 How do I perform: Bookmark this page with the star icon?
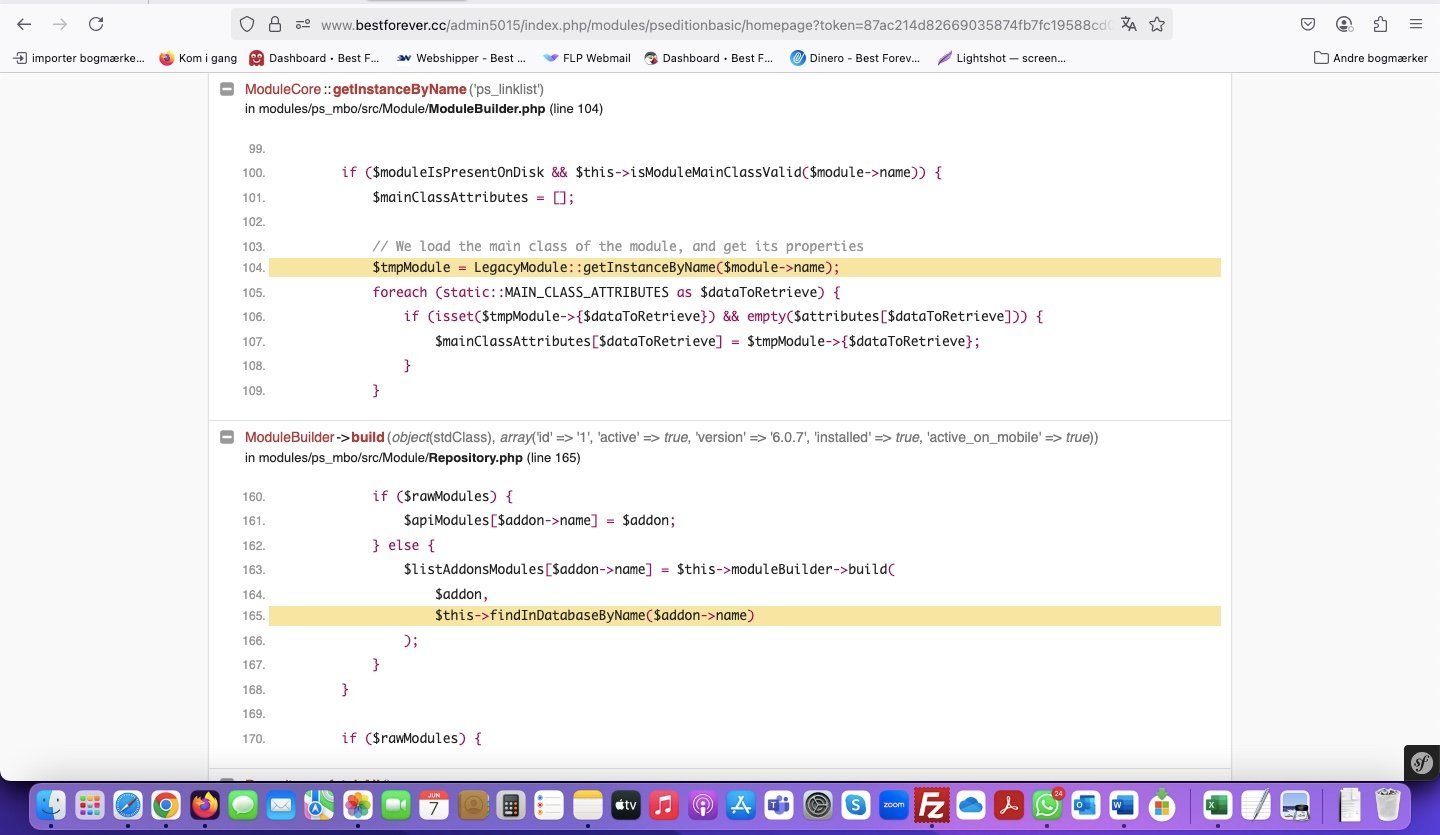[1157, 24]
